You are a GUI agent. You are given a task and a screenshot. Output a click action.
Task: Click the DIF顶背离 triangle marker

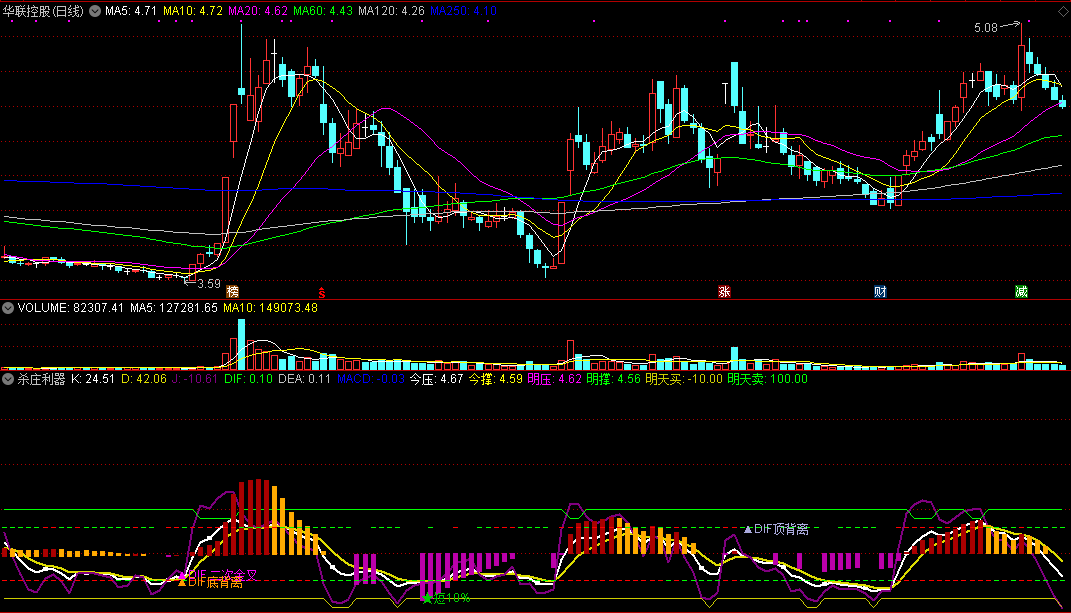pos(748,529)
